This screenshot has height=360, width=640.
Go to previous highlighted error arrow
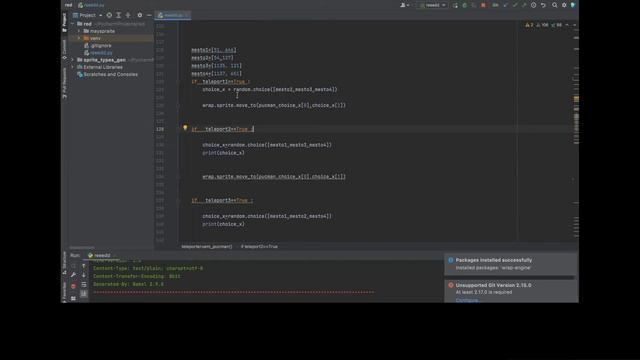(x=567, y=25)
